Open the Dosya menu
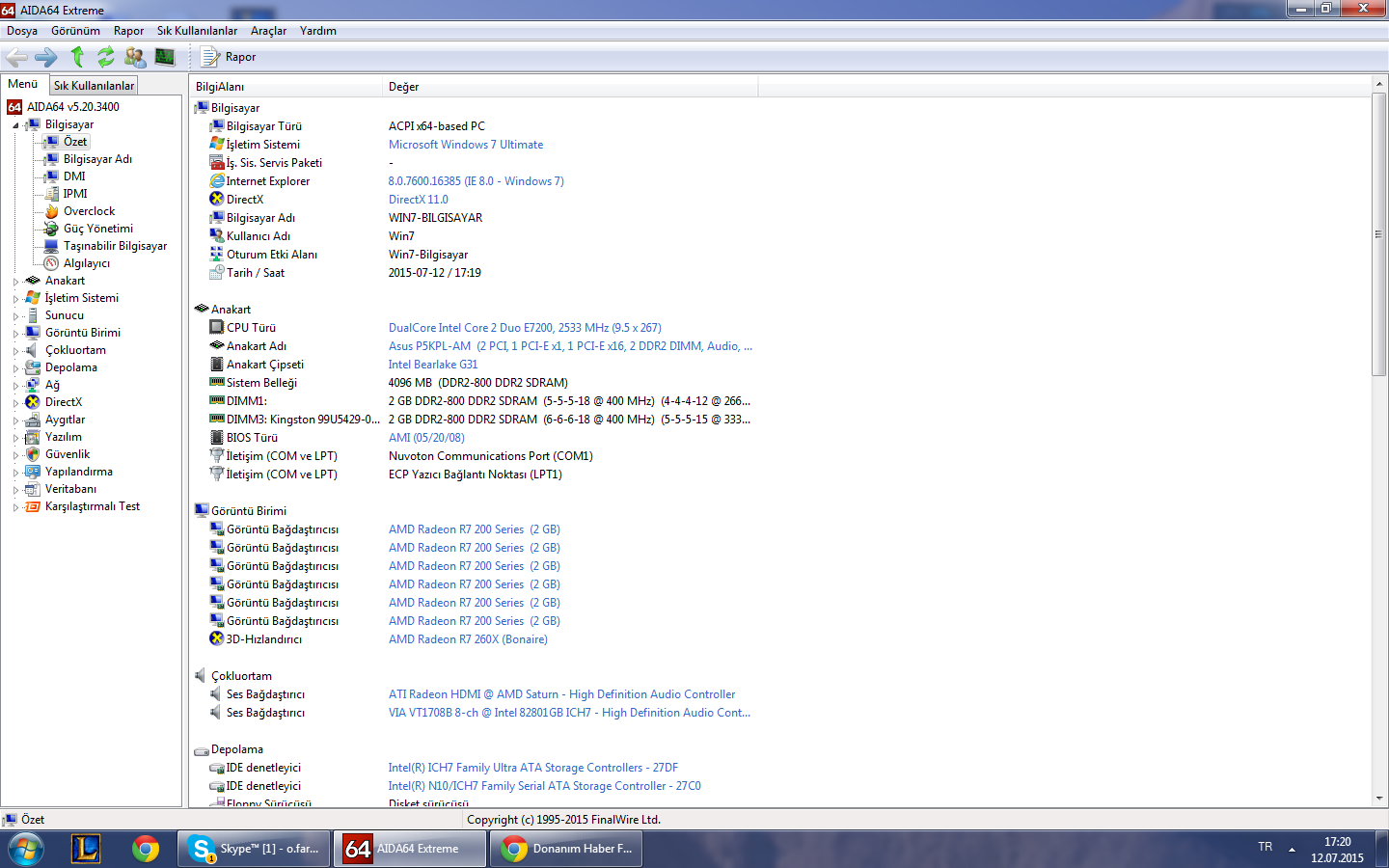The image size is (1389, 868). click(22, 31)
